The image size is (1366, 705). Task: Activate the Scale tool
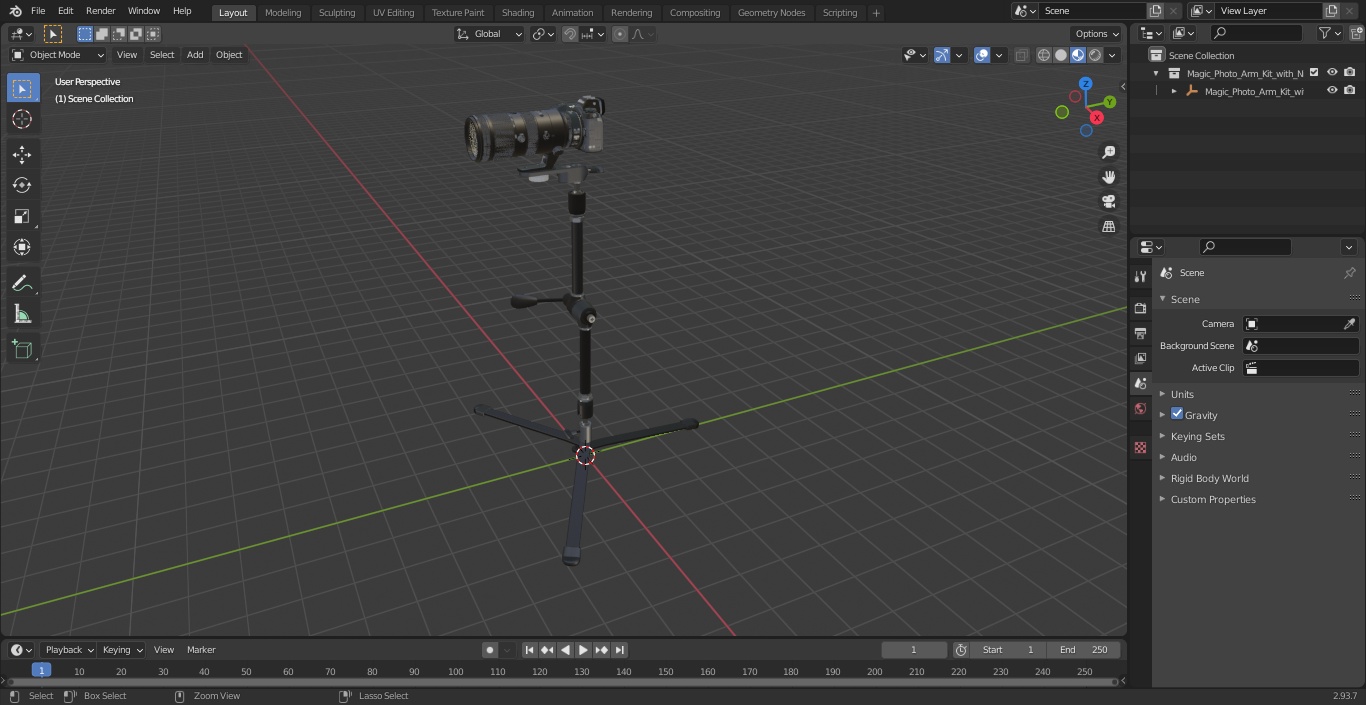pyautogui.click(x=22, y=216)
